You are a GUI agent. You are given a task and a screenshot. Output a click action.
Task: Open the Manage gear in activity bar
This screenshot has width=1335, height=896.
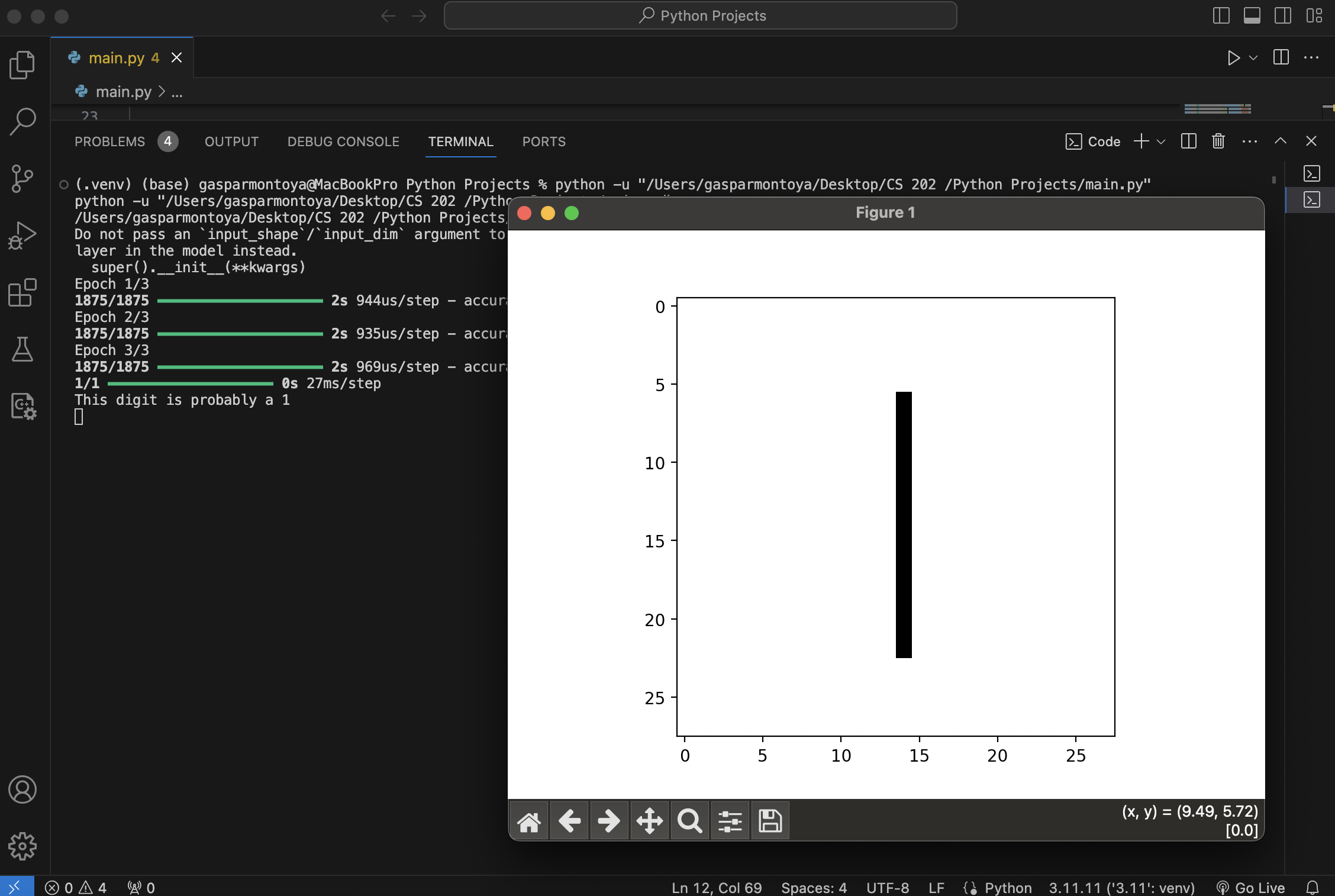(22, 846)
